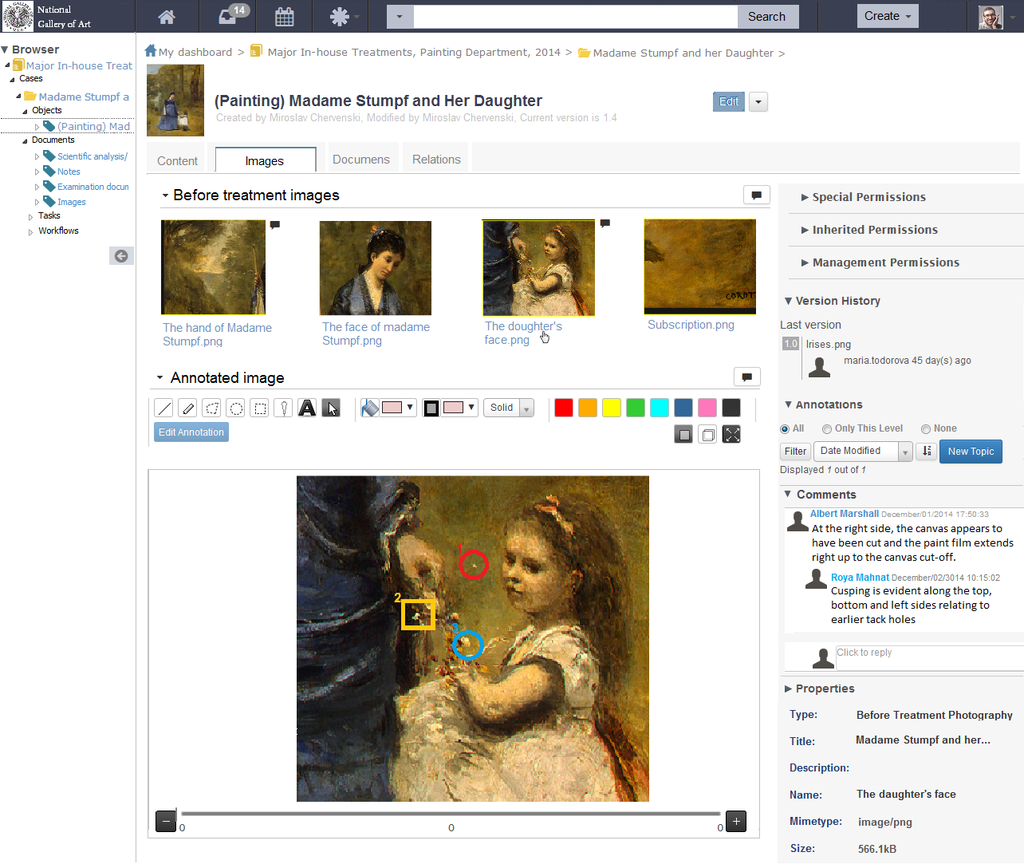Pick the cyan color swatch
This screenshot has width=1024, height=864.
660,408
